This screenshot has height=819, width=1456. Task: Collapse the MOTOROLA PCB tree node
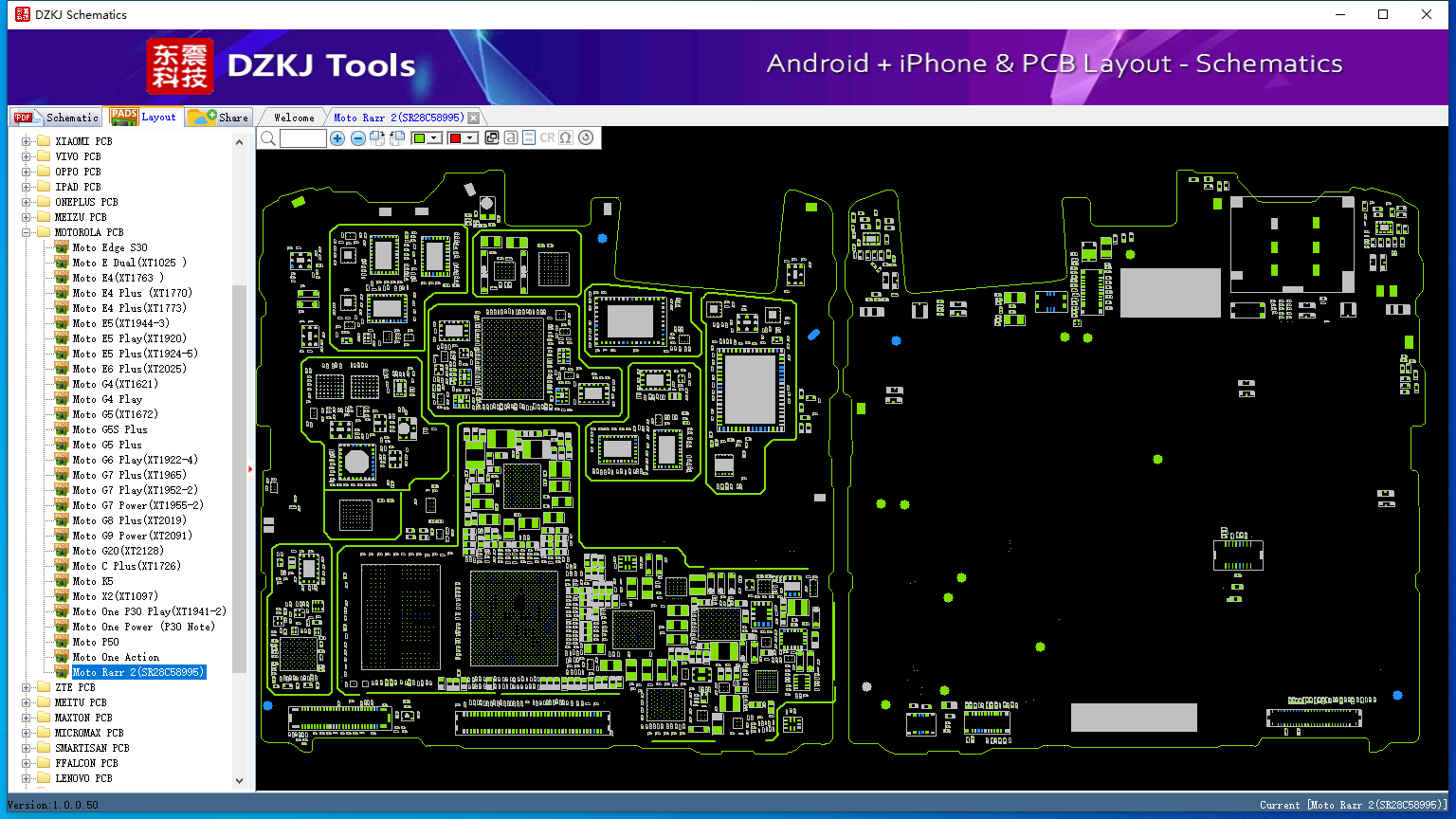point(27,232)
